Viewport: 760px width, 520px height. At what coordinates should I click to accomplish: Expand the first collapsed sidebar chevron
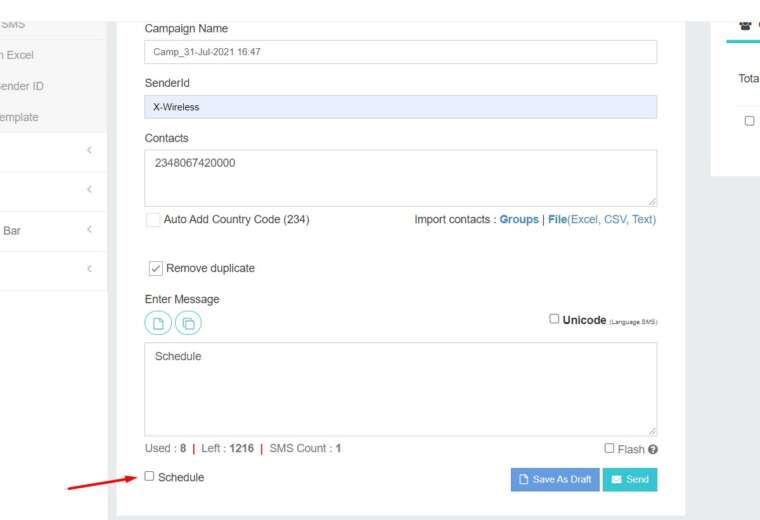[x=89, y=150]
